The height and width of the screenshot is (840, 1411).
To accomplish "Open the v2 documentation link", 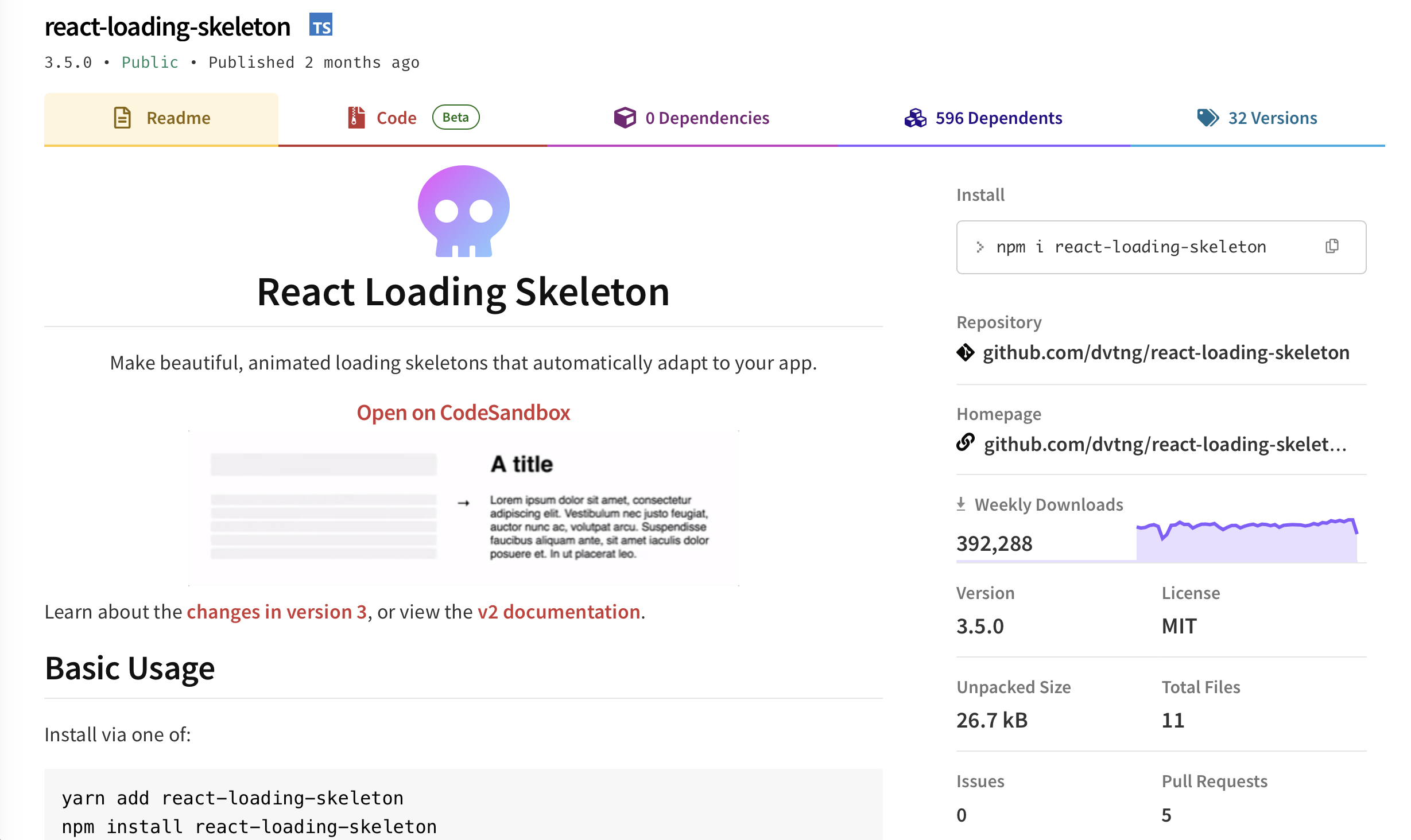I will [559, 612].
